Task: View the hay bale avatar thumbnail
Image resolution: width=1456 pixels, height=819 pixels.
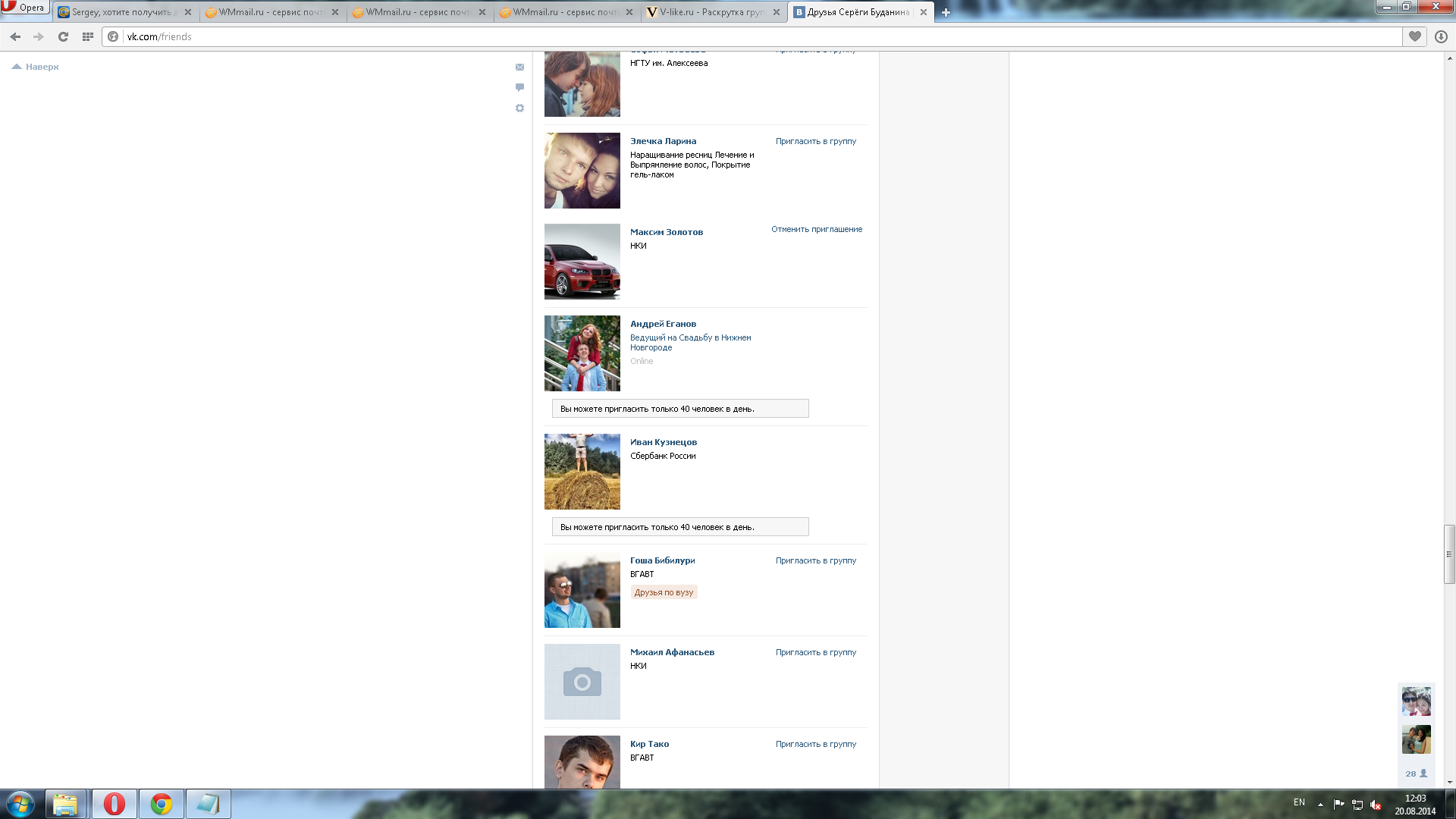Action: (582, 472)
